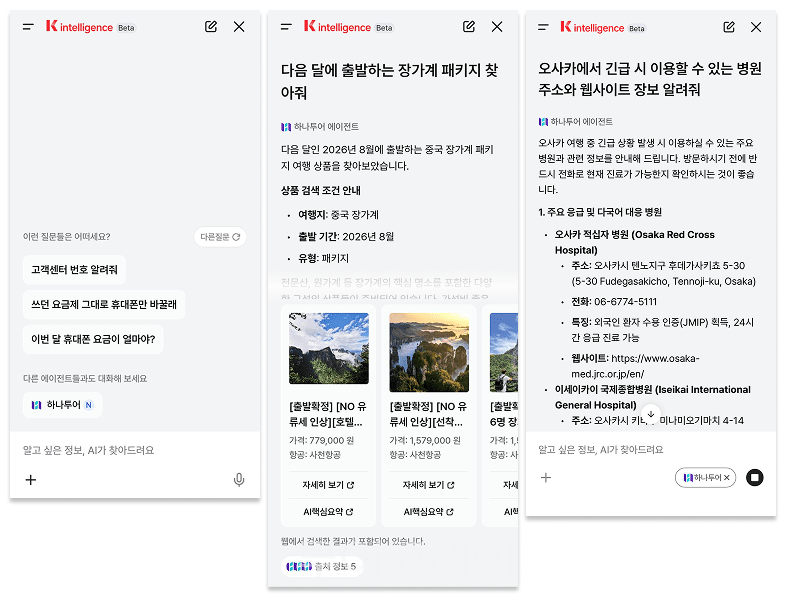Select suggestion 고객센터 번호 알려줘
Viewport: 786px width, 596px height.
tap(74, 270)
